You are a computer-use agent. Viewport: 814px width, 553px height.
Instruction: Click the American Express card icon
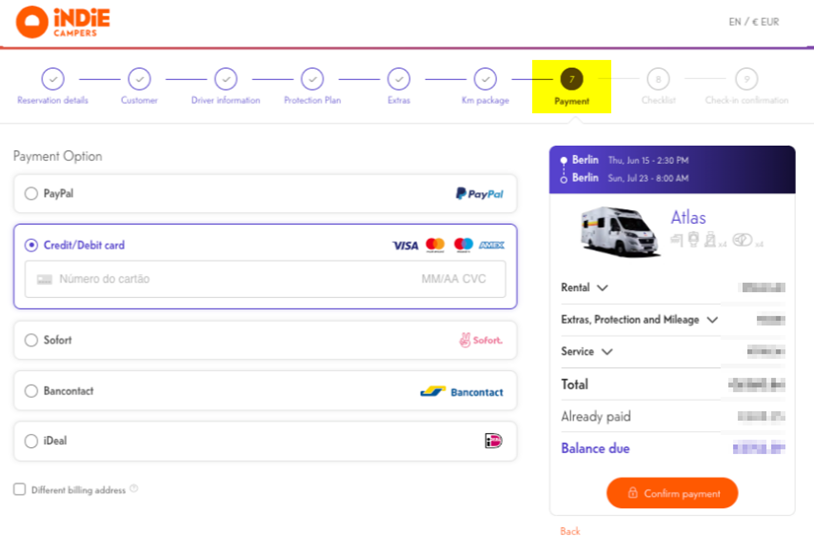pos(491,245)
